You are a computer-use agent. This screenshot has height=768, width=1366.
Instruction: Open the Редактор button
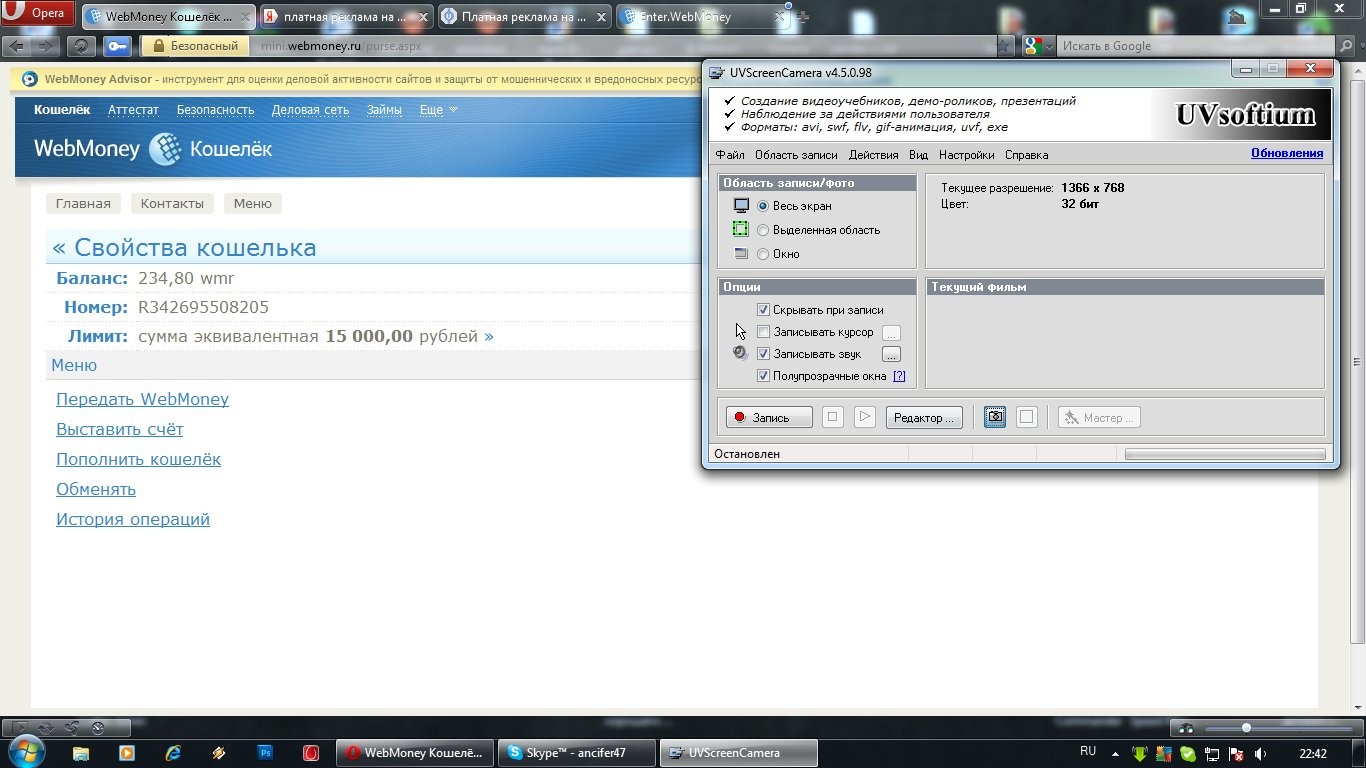pyautogui.click(x=924, y=418)
